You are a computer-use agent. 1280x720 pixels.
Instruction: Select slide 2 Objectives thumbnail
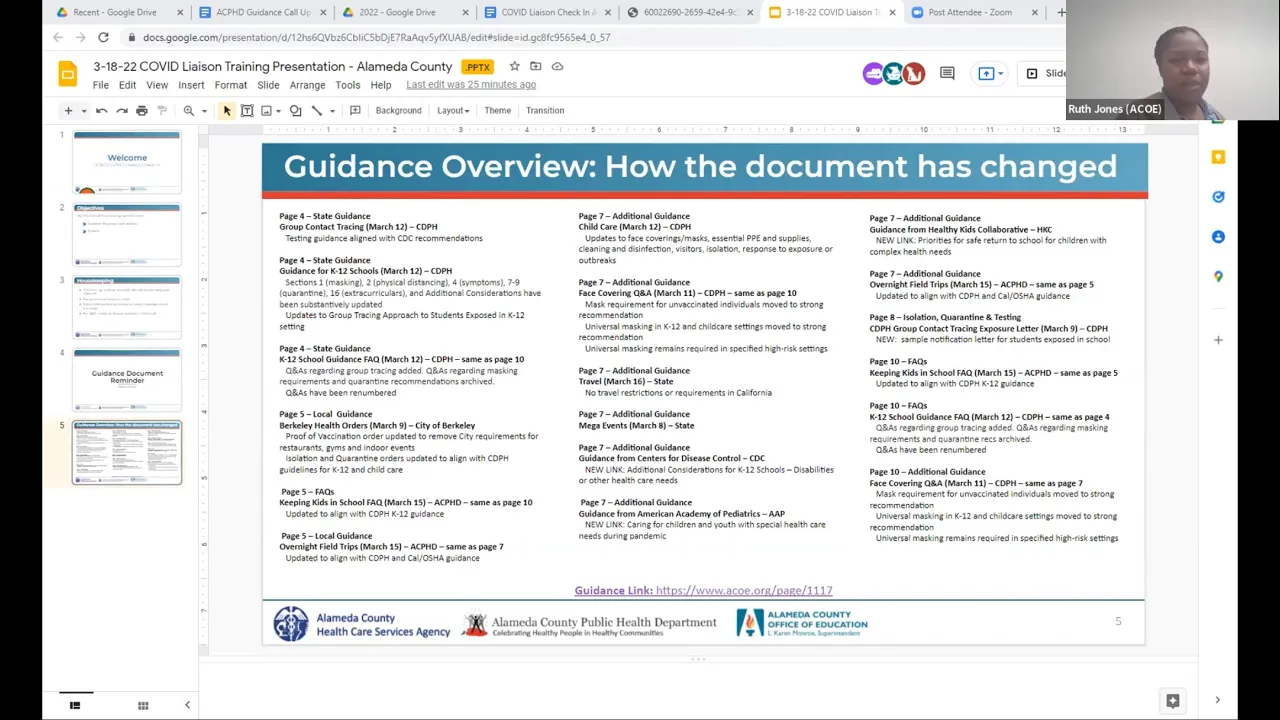pyautogui.click(x=127, y=234)
